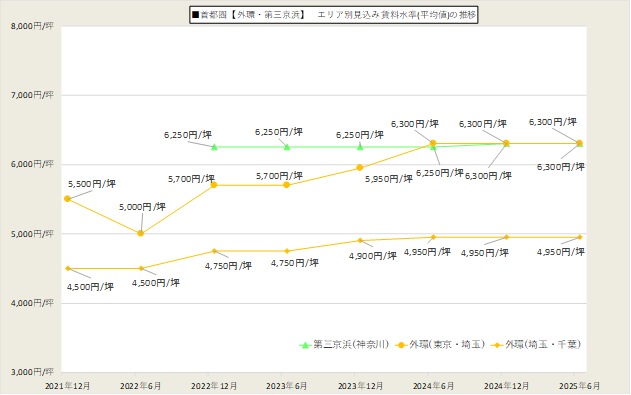The height and width of the screenshot is (395, 631).
Task: Select the diamond legend marker for 外環(埼玉・千葉)
Action: (497, 345)
